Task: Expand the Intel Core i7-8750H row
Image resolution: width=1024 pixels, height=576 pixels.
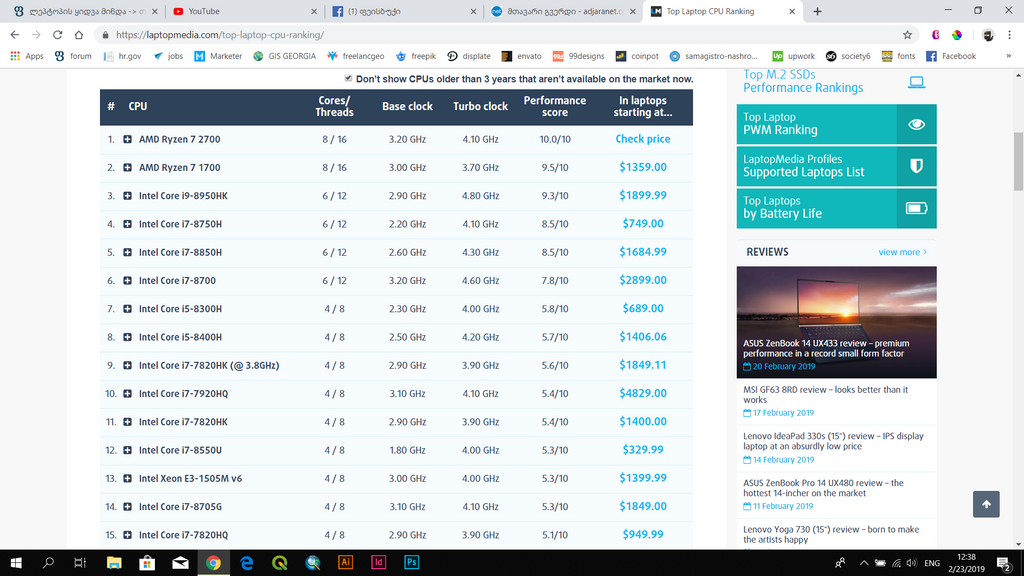Action: point(127,224)
